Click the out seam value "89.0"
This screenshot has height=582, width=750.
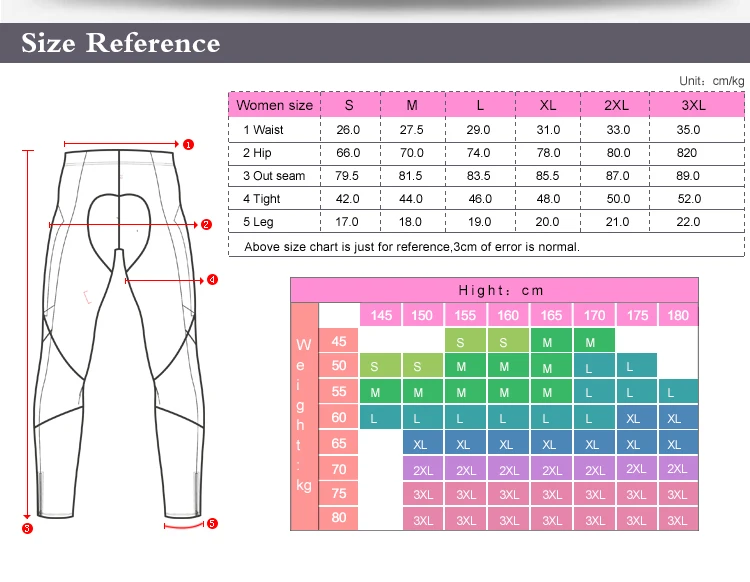point(688,176)
